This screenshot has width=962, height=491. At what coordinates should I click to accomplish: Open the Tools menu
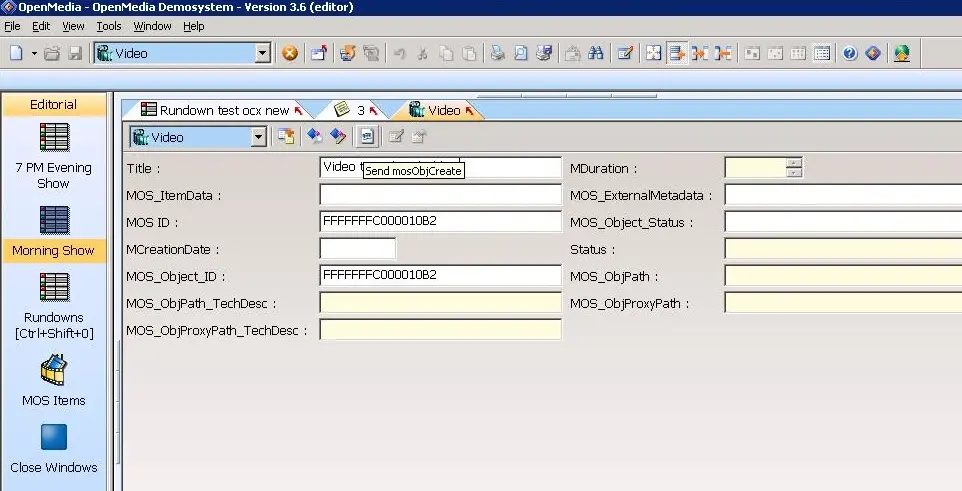point(108,26)
